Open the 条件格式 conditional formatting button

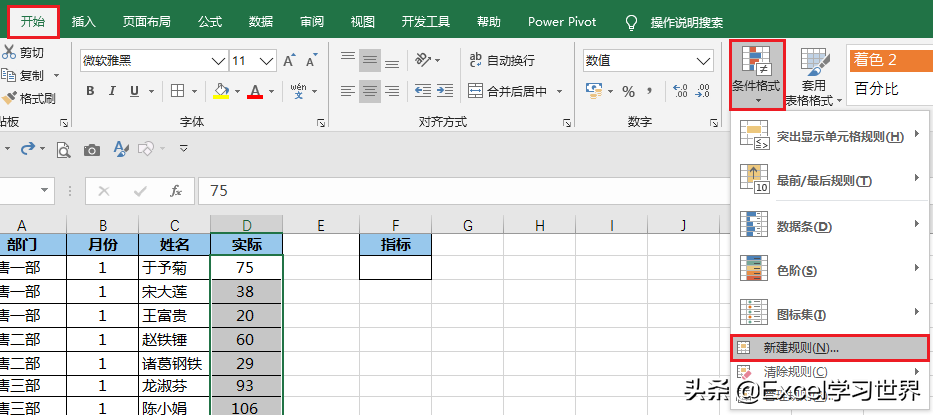757,74
